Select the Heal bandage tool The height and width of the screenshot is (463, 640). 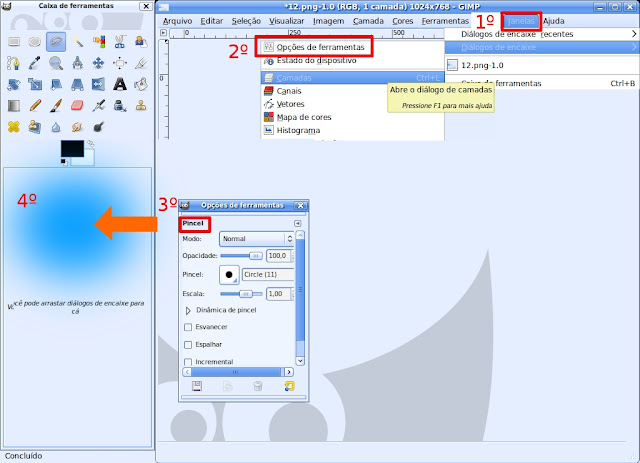coord(13,127)
